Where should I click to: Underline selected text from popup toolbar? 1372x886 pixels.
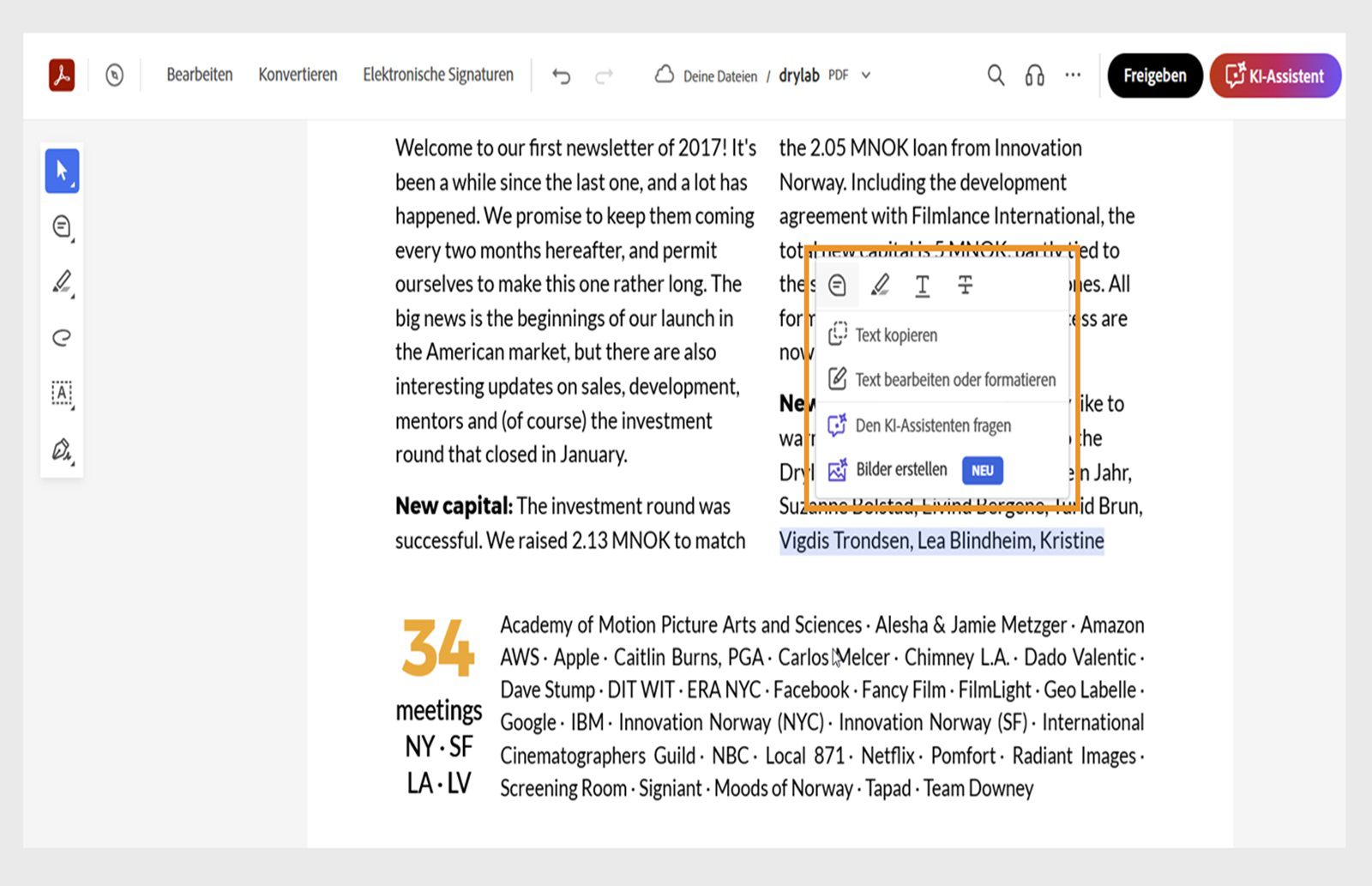pos(923,285)
